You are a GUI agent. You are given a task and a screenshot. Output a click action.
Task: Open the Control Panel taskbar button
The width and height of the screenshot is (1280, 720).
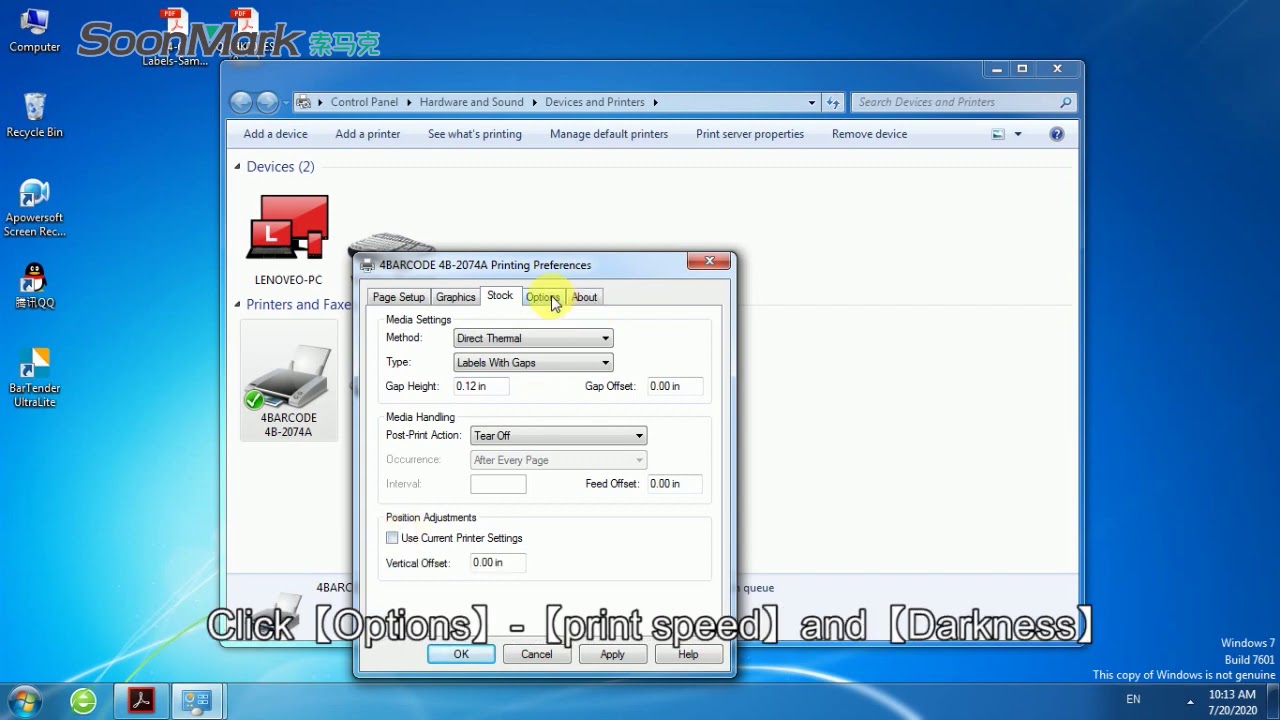tap(197, 700)
